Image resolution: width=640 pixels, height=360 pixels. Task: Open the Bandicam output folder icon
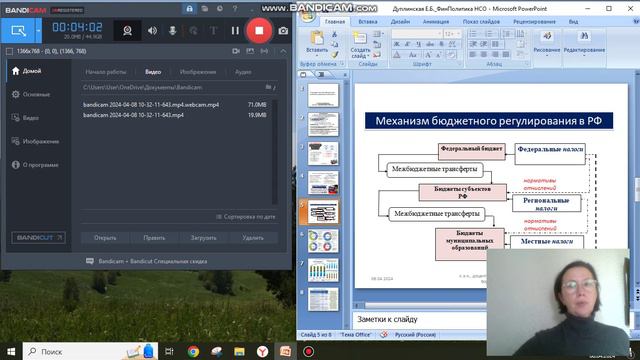point(204,9)
